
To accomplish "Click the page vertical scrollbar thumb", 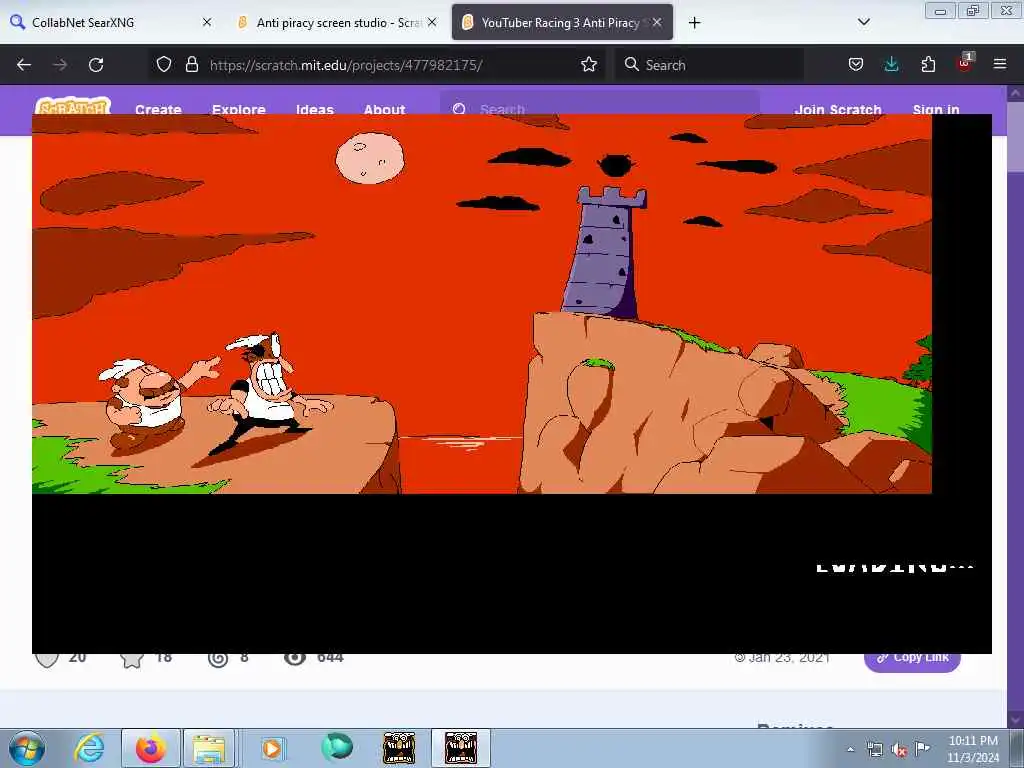I will coord(1015,137).
